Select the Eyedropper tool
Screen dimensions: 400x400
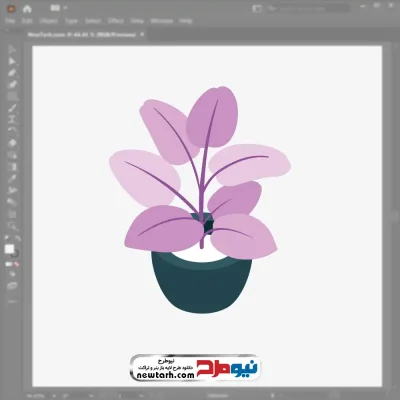pos(12,178)
